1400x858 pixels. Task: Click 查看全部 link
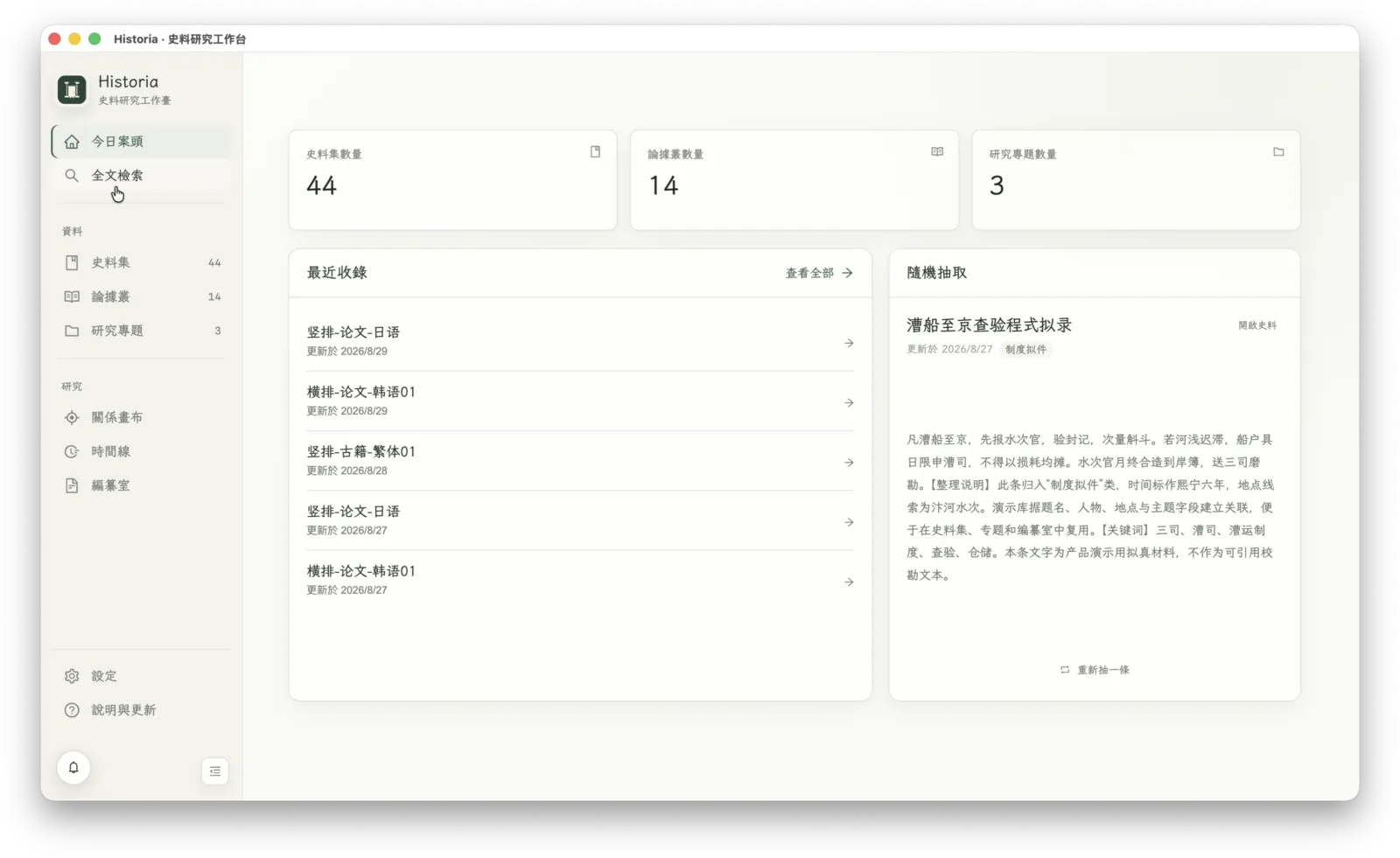[x=819, y=273]
